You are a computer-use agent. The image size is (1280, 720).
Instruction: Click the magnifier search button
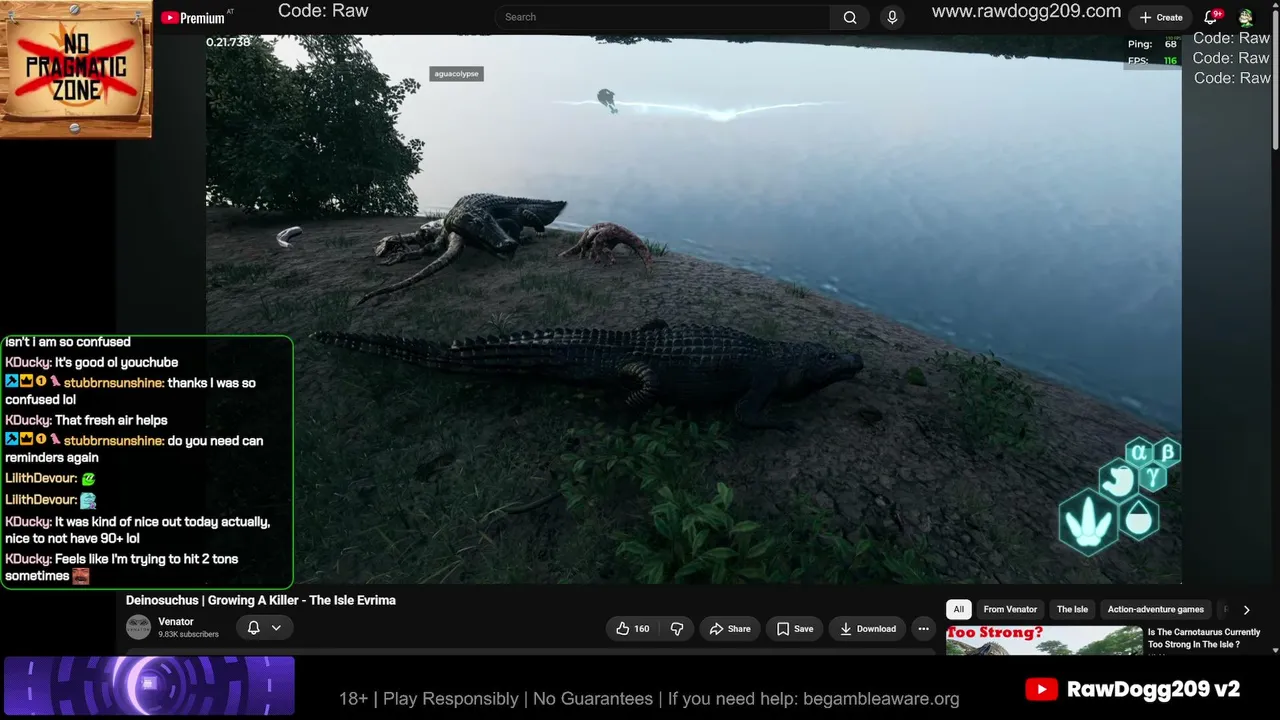point(850,17)
